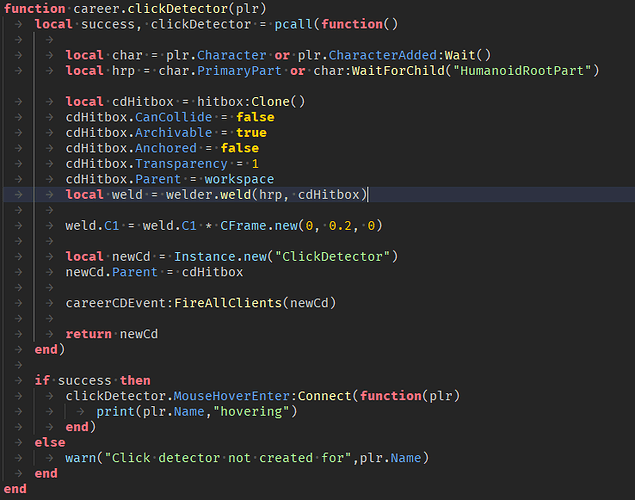Click the 'Anchored' property name
Image resolution: width=635 pixels, height=500 pixels.
[x=166, y=148]
